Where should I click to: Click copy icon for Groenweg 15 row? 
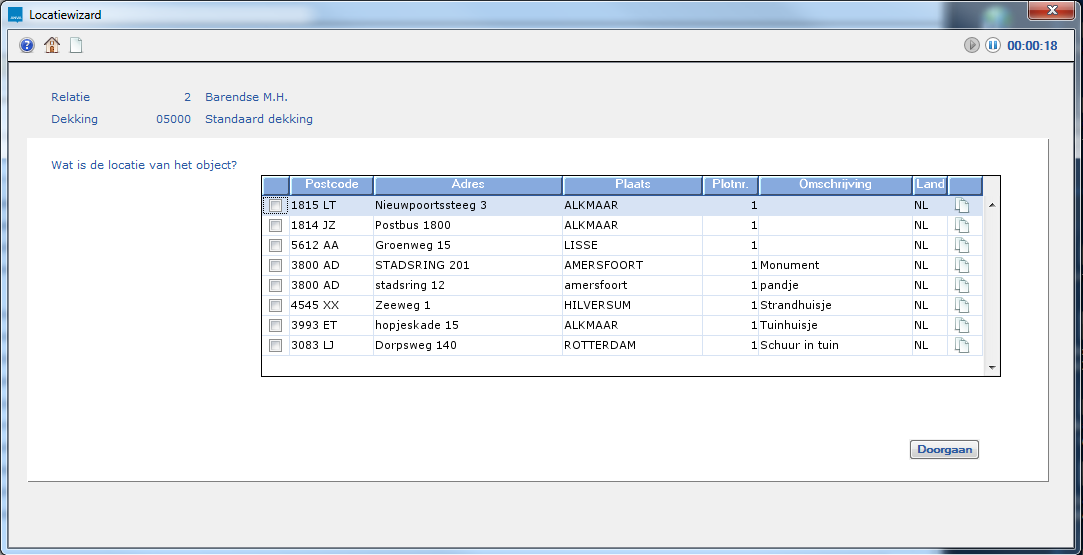[962, 245]
